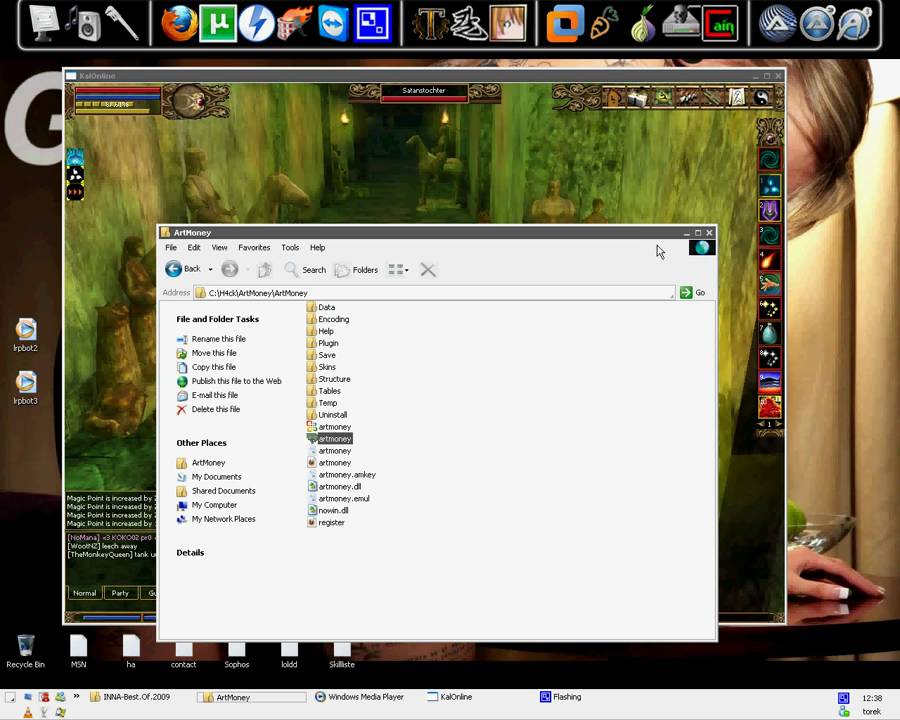Click the anime face dock icon
Image resolution: width=900 pixels, height=720 pixels.
(x=509, y=24)
